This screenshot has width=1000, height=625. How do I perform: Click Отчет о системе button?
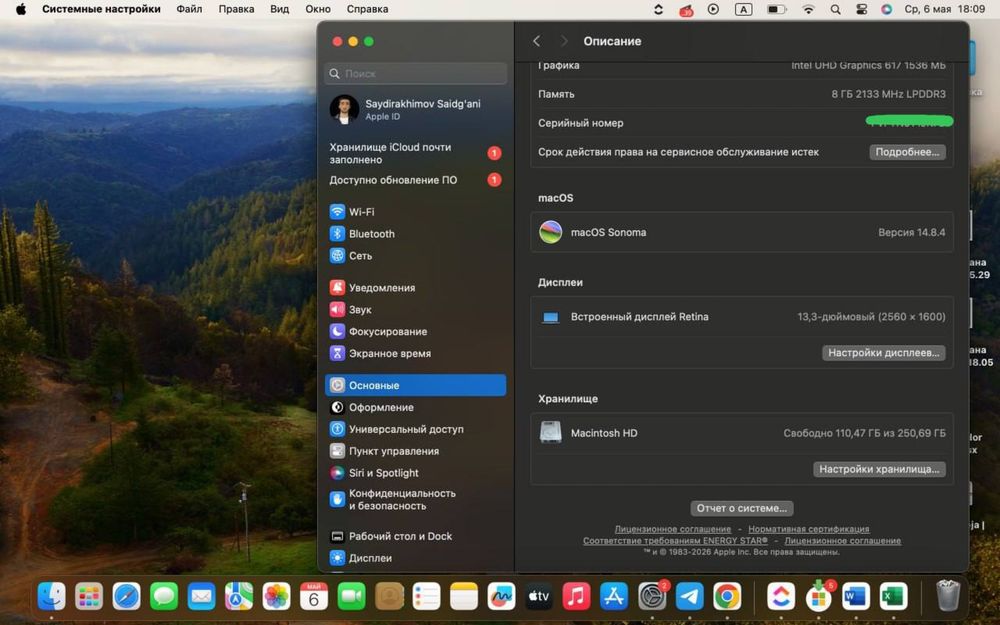(742, 508)
